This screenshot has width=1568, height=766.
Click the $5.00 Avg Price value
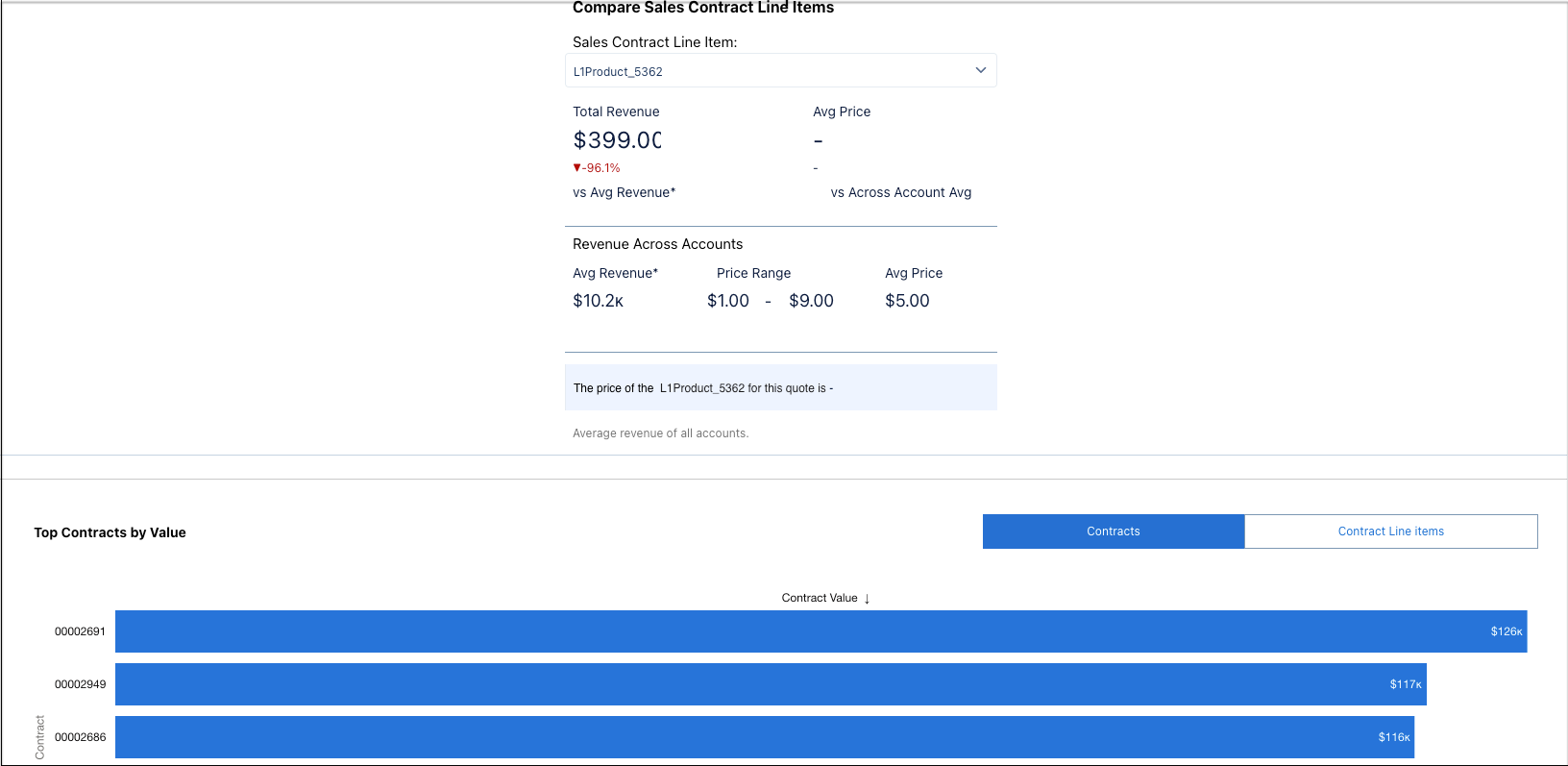907,301
